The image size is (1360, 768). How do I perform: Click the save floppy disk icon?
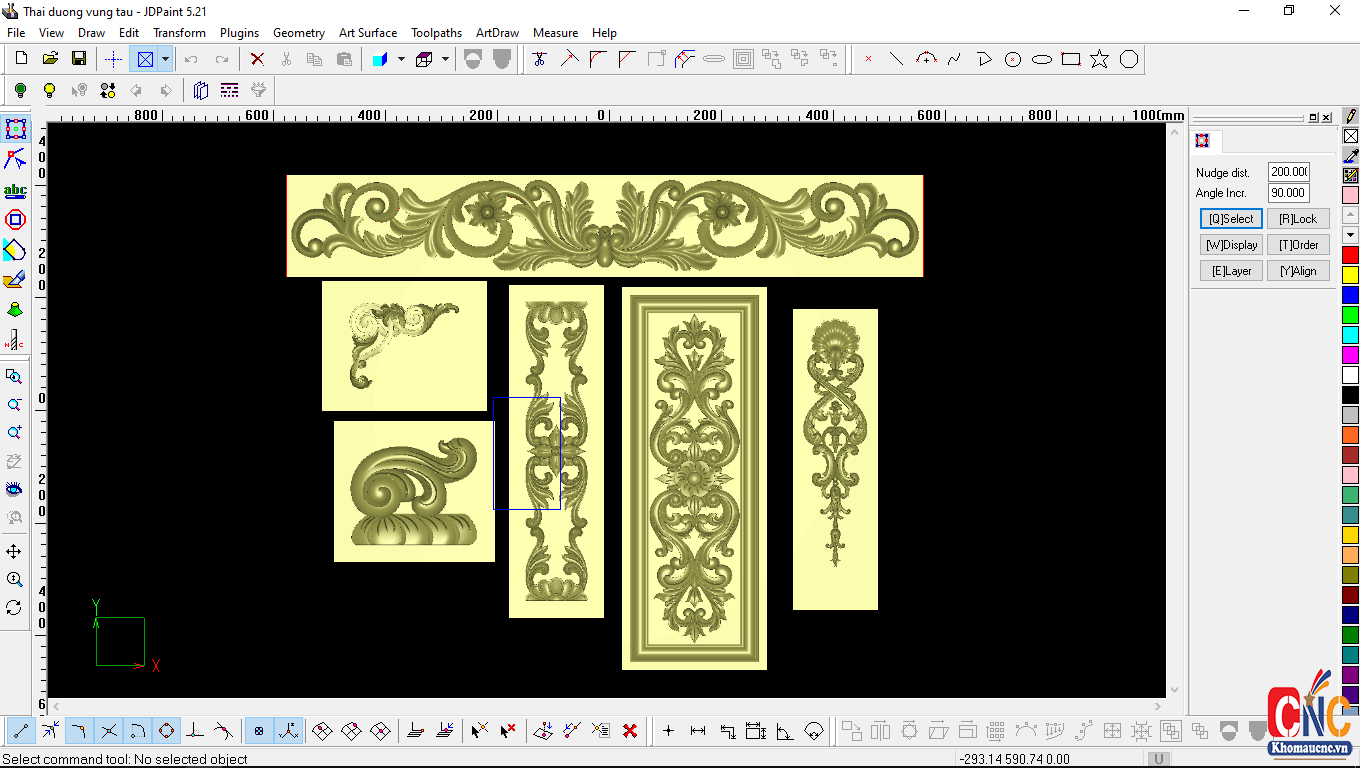pyautogui.click(x=78, y=59)
